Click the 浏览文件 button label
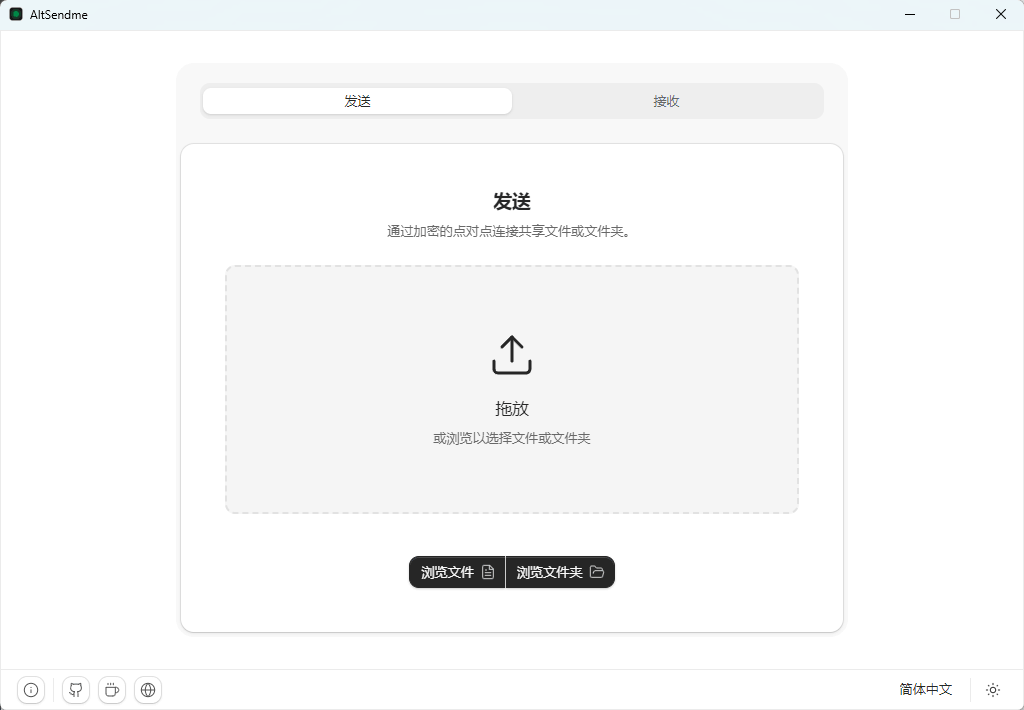 [x=447, y=572]
